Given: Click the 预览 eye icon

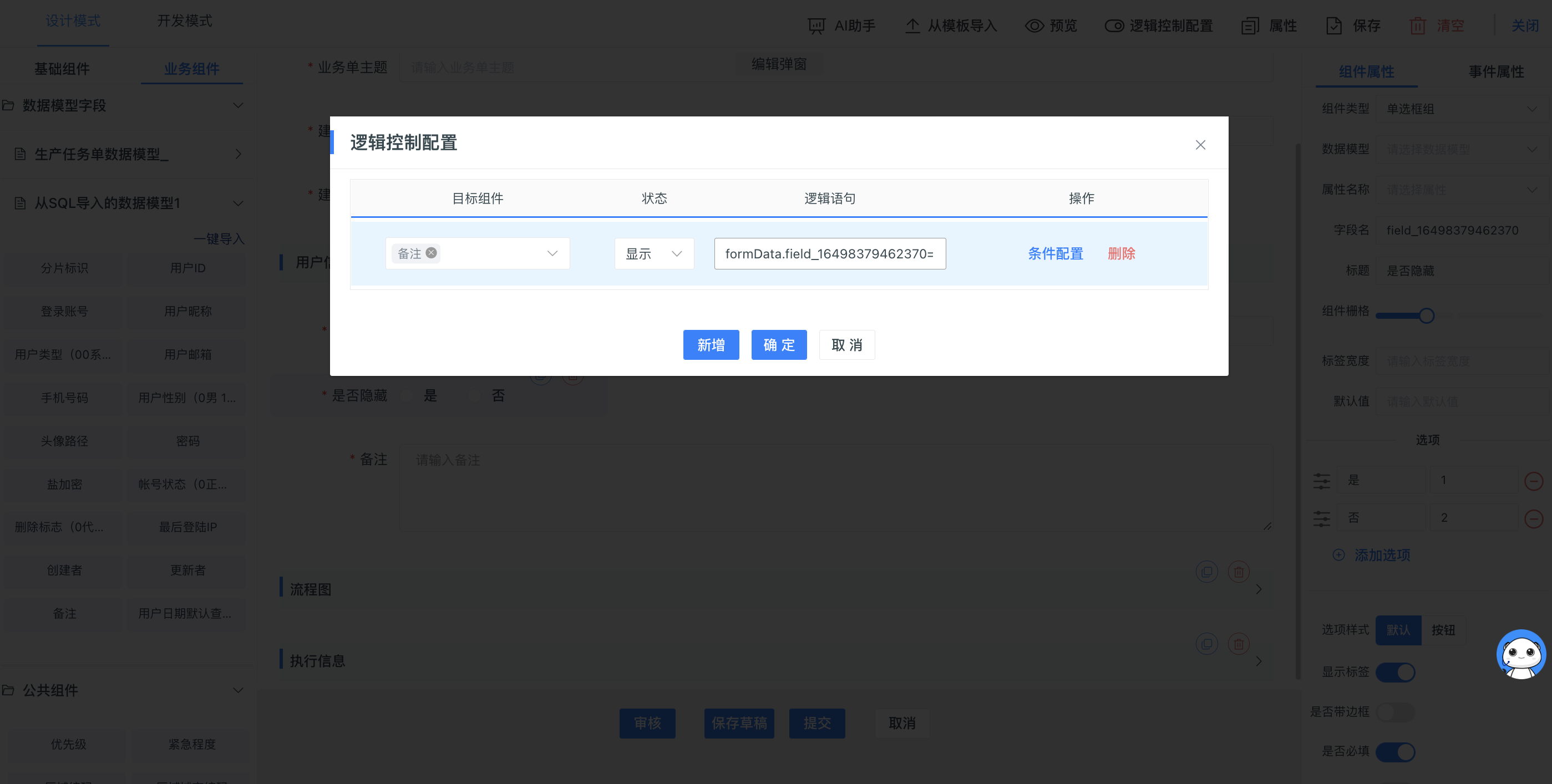Looking at the screenshot, I should (1034, 26).
